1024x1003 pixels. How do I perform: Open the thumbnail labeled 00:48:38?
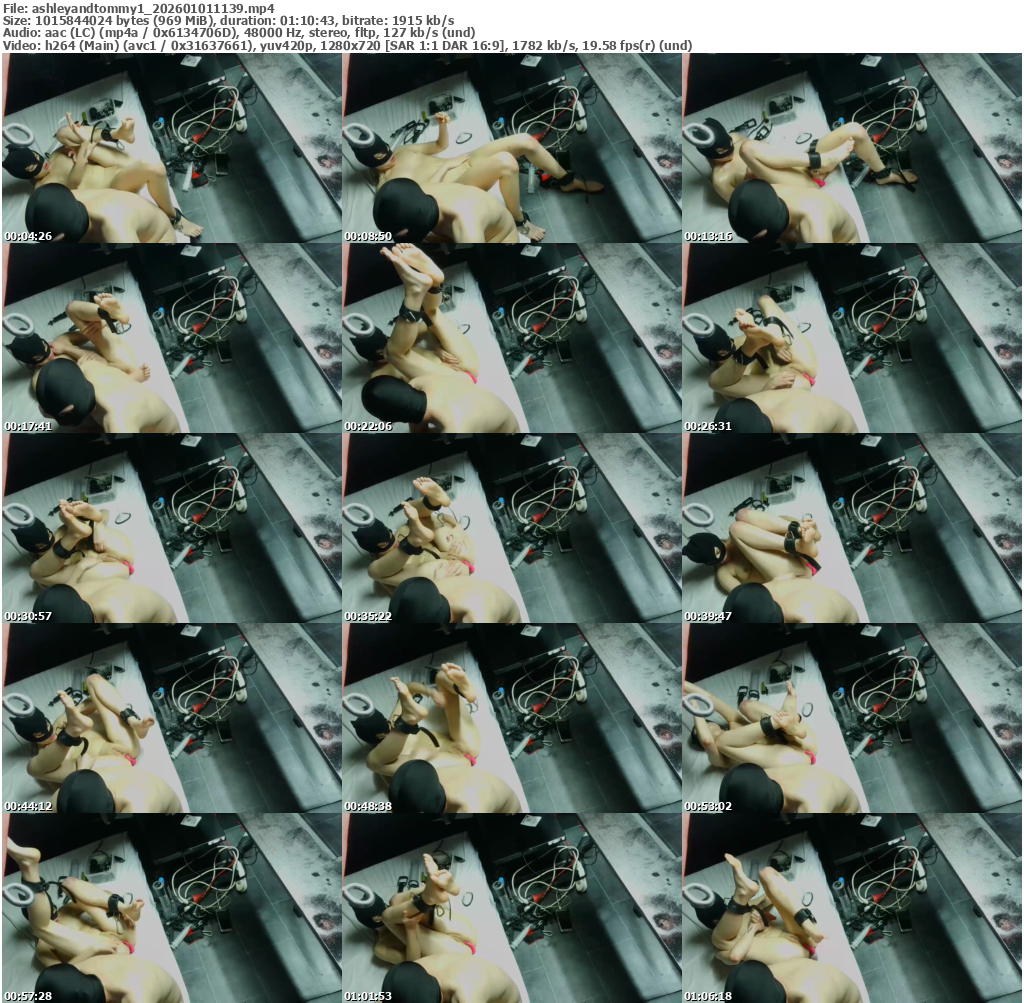[511, 718]
